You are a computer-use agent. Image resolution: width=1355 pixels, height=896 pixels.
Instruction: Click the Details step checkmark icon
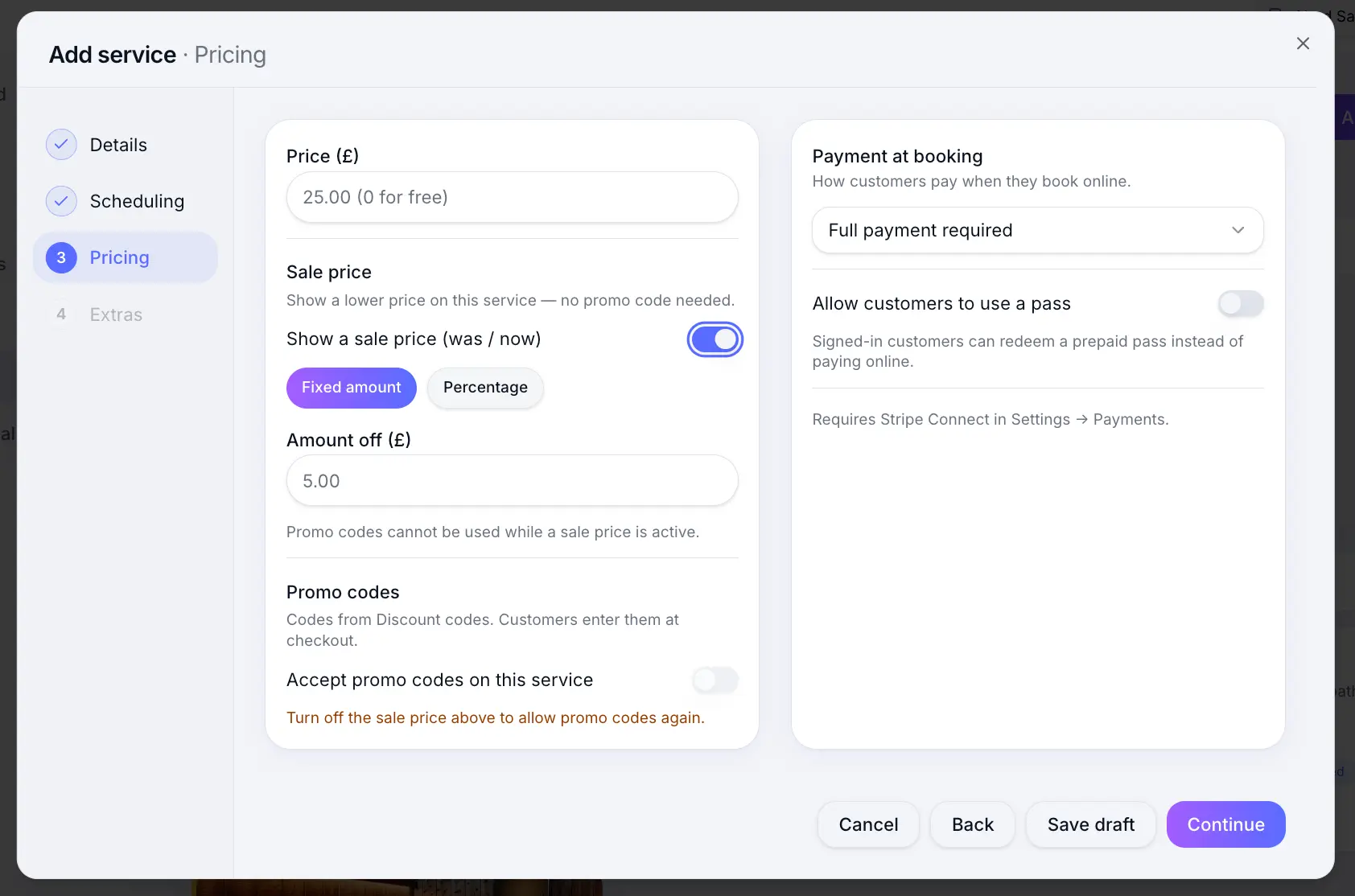coord(61,145)
